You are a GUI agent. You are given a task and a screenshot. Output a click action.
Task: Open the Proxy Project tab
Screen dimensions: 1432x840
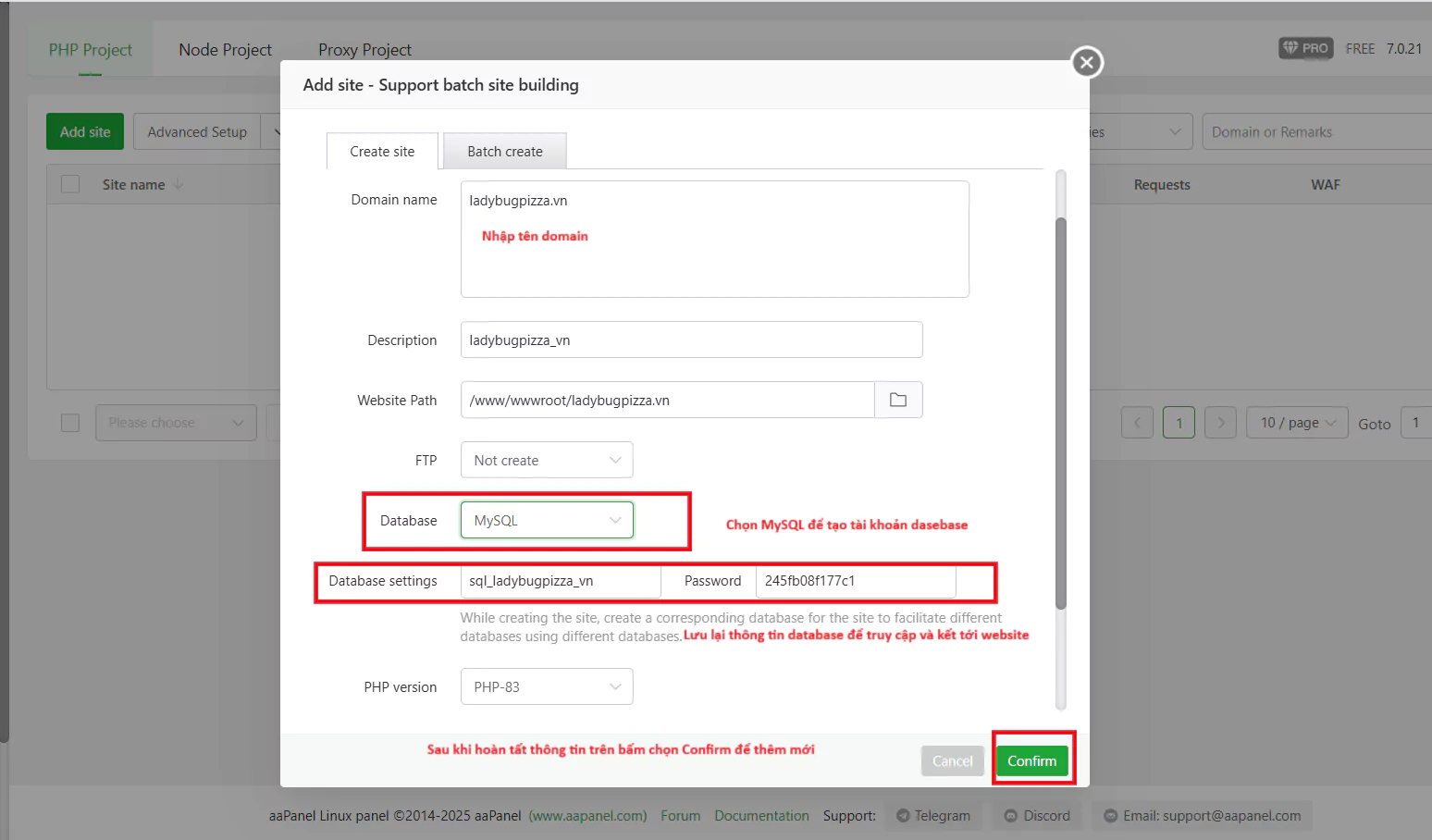click(x=364, y=50)
